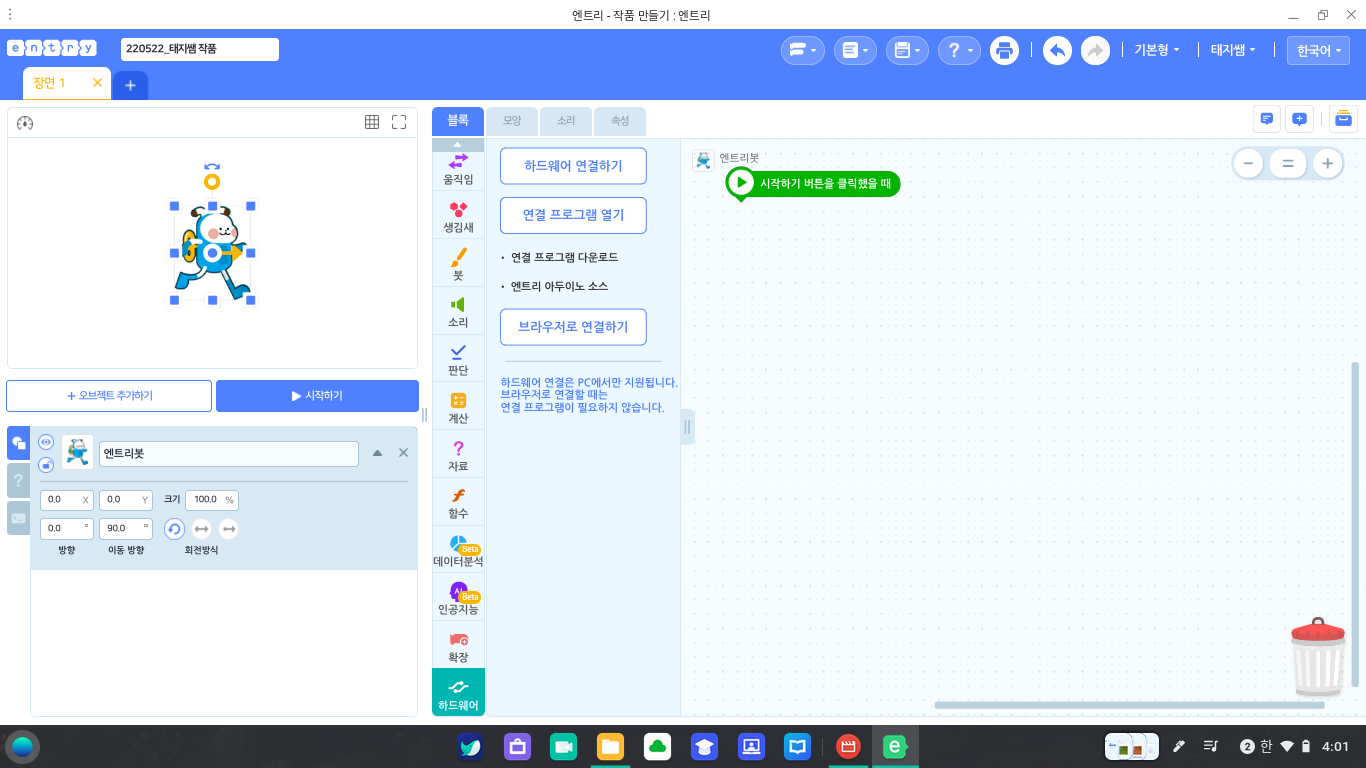Open the 판단 block category
1366x768 pixels.
[x=458, y=360]
